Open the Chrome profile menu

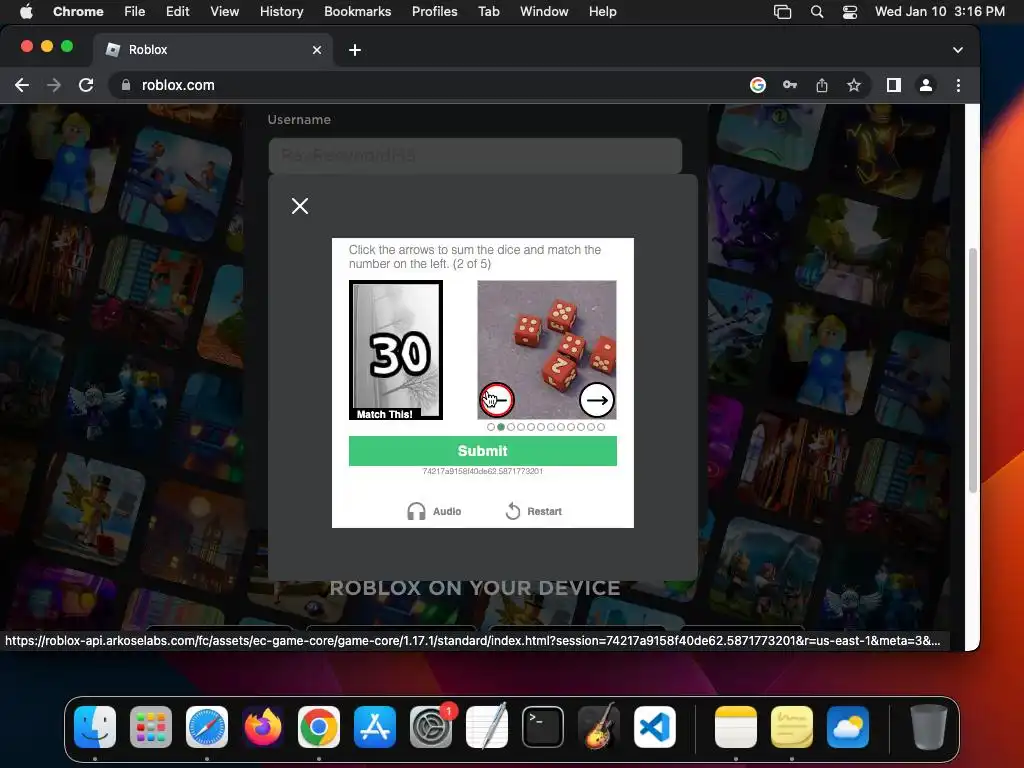pyautogui.click(x=926, y=85)
